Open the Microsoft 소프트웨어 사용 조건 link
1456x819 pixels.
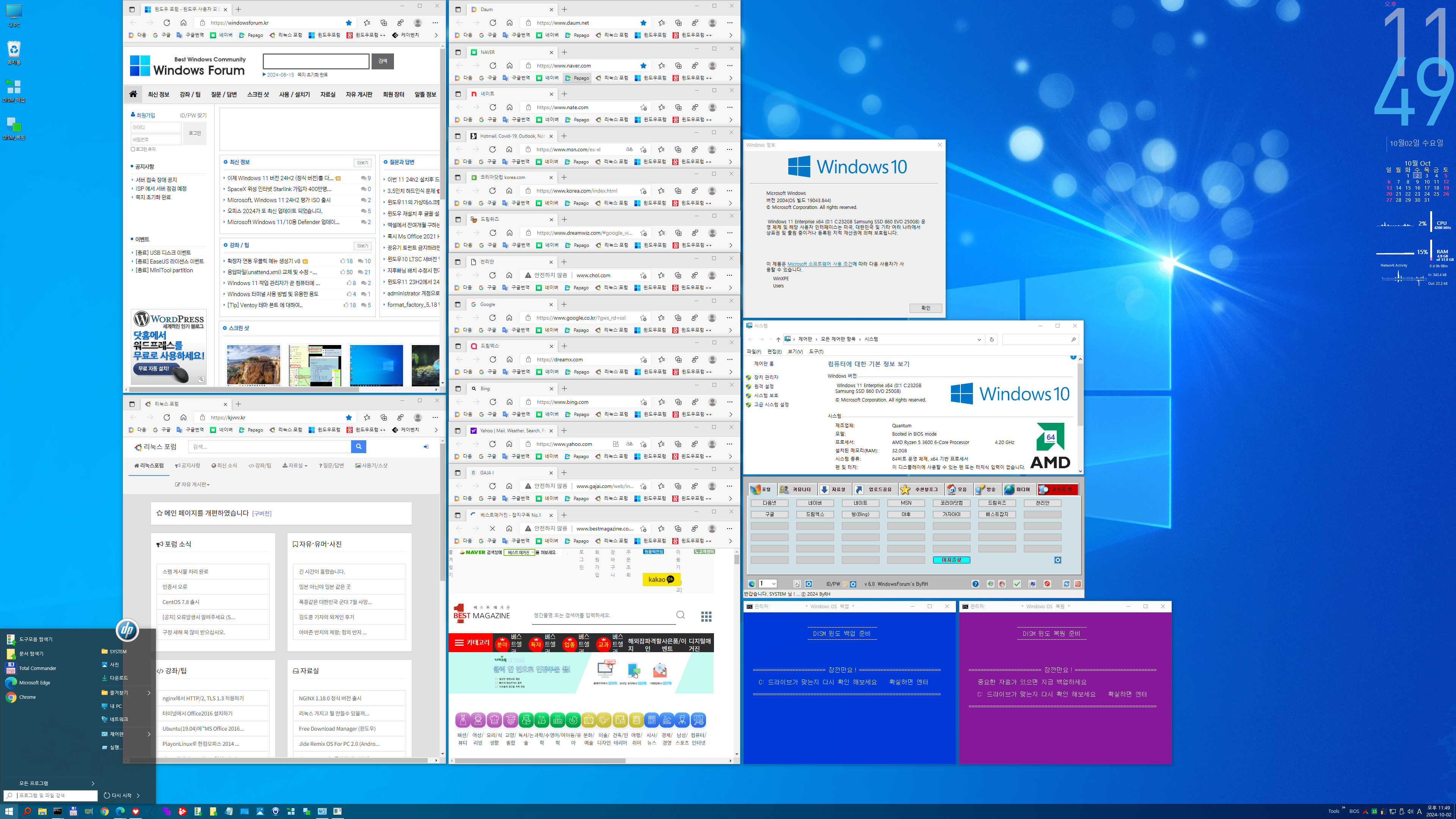pos(819,264)
